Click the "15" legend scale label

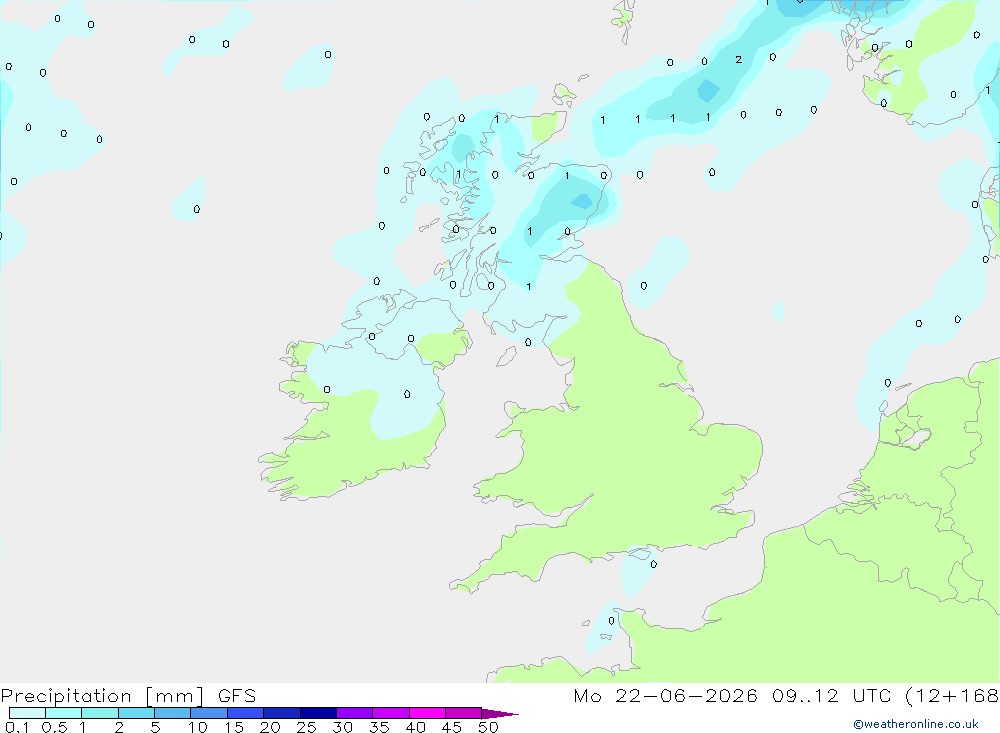pyautogui.click(x=234, y=727)
